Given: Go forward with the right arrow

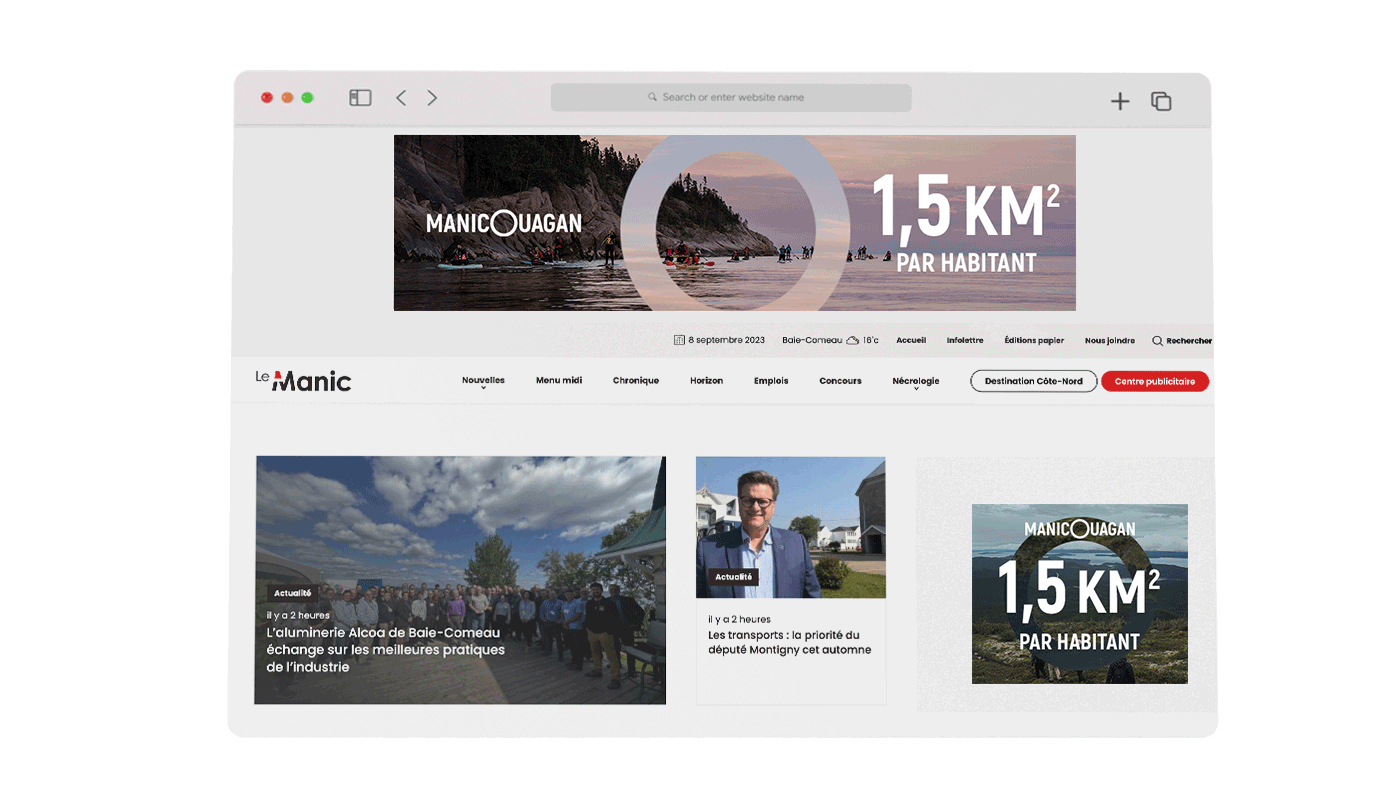Looking at the screenshot, I should point(432,98).
